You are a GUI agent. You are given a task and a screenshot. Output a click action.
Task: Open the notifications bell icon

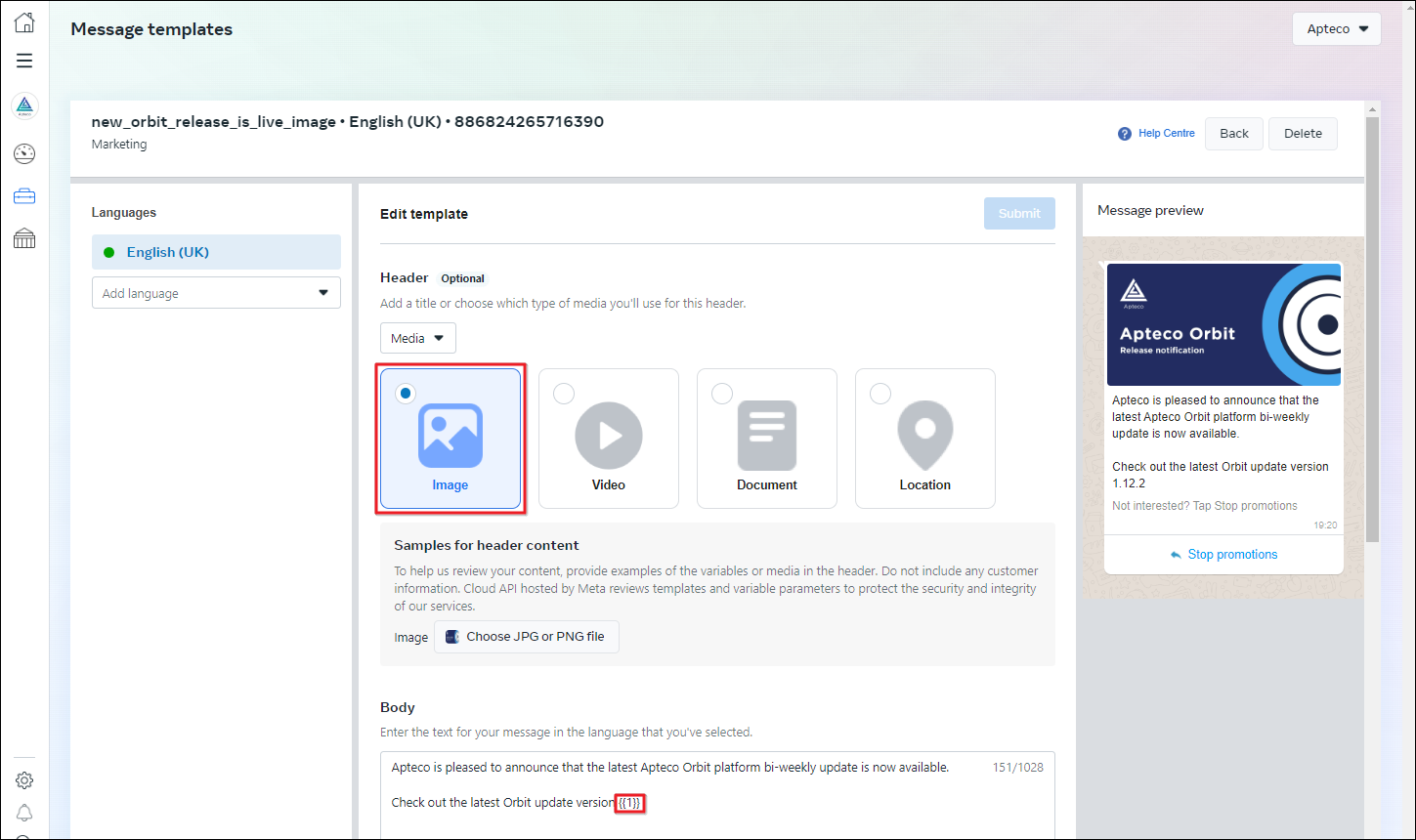point(24,814)
